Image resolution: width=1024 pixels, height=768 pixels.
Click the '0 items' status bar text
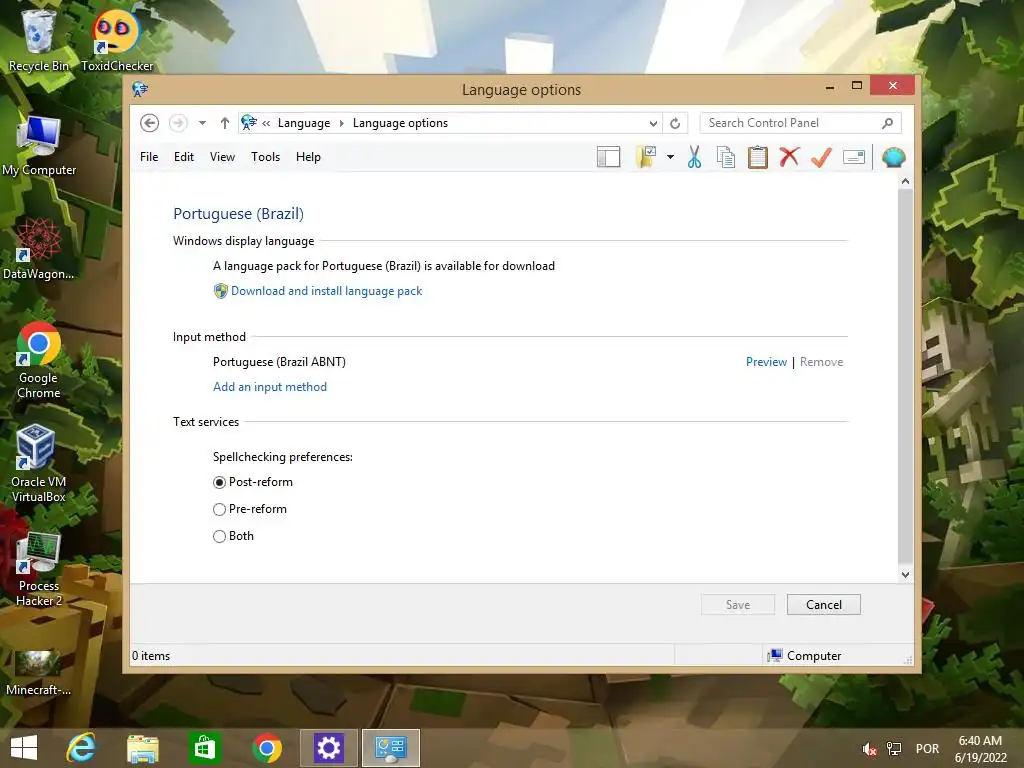tap(151, 656)
